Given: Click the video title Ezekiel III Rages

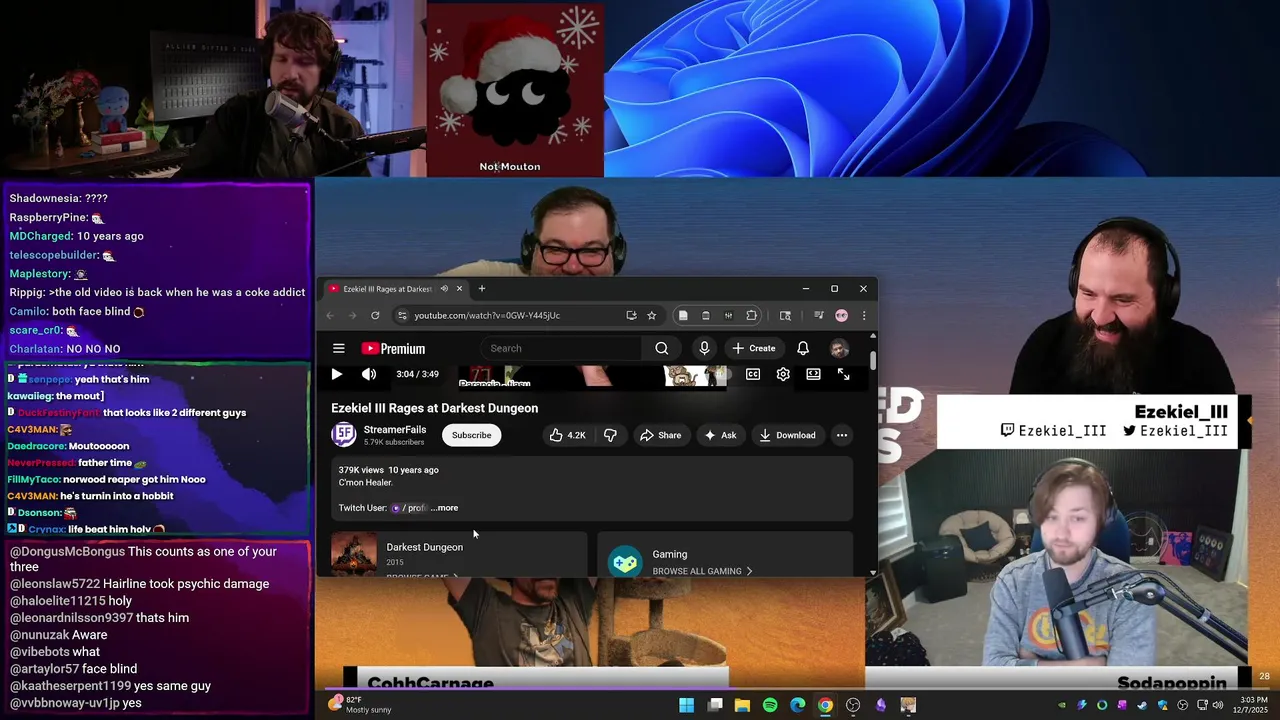Looking at the screenshot, I should coord(434,408).
